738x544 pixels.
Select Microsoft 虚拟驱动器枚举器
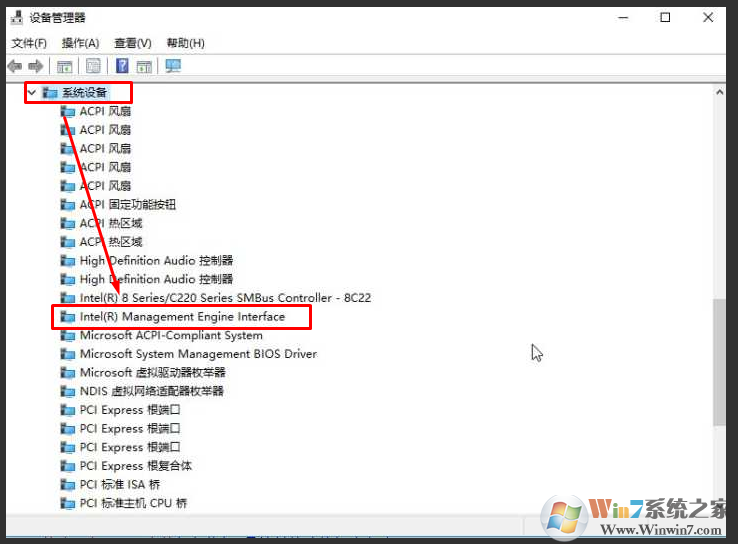[x=152, y=373]
